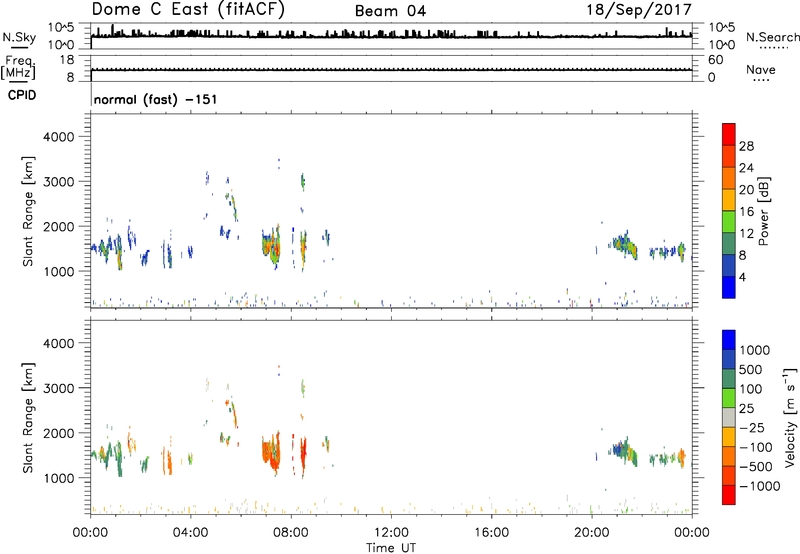This screenshot has width=800, height=554.
Task: Click the velocity colorbar tick label '1000'
Action: [755, 350]
